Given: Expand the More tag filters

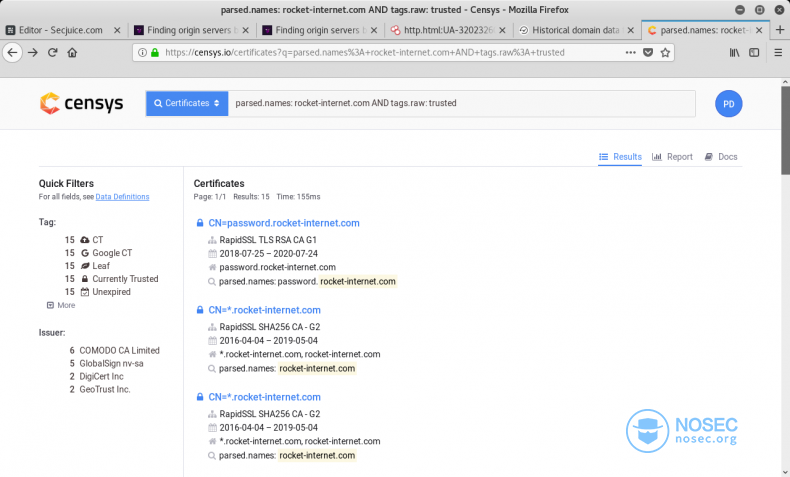Looking at the screenshot, I should coord(61,305).
